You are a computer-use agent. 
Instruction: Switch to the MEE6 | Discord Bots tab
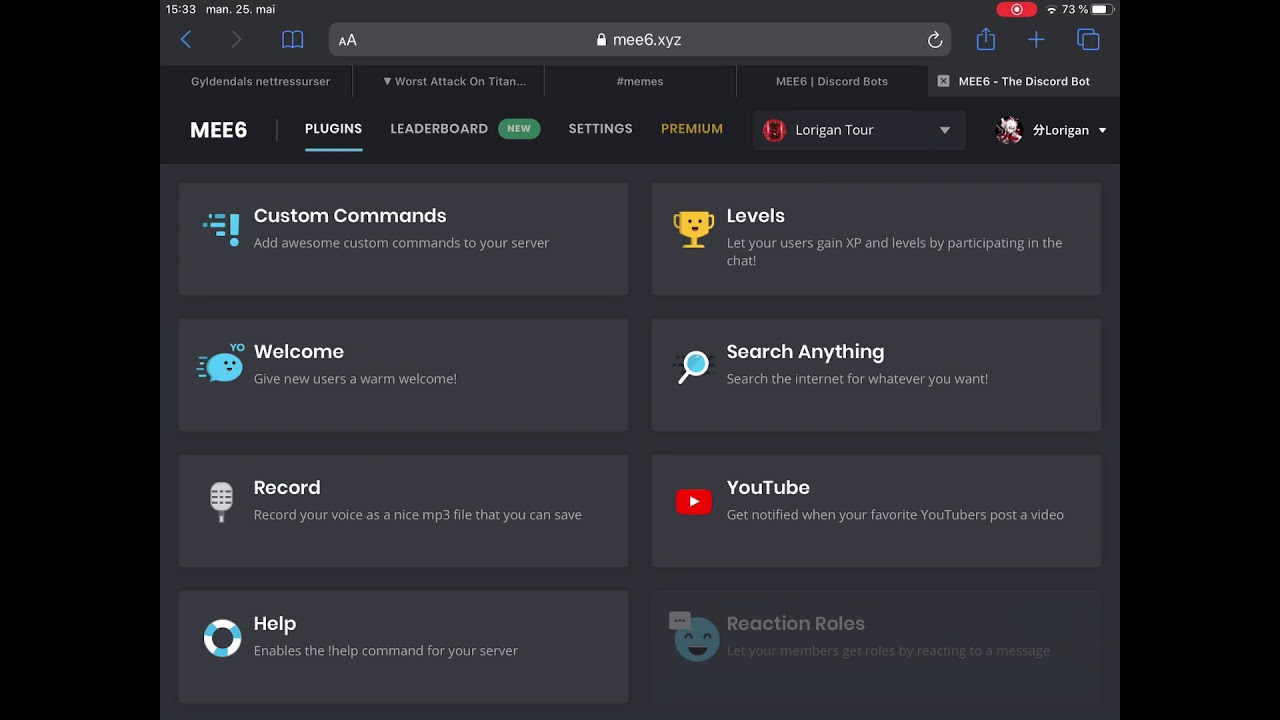[832, 81]
